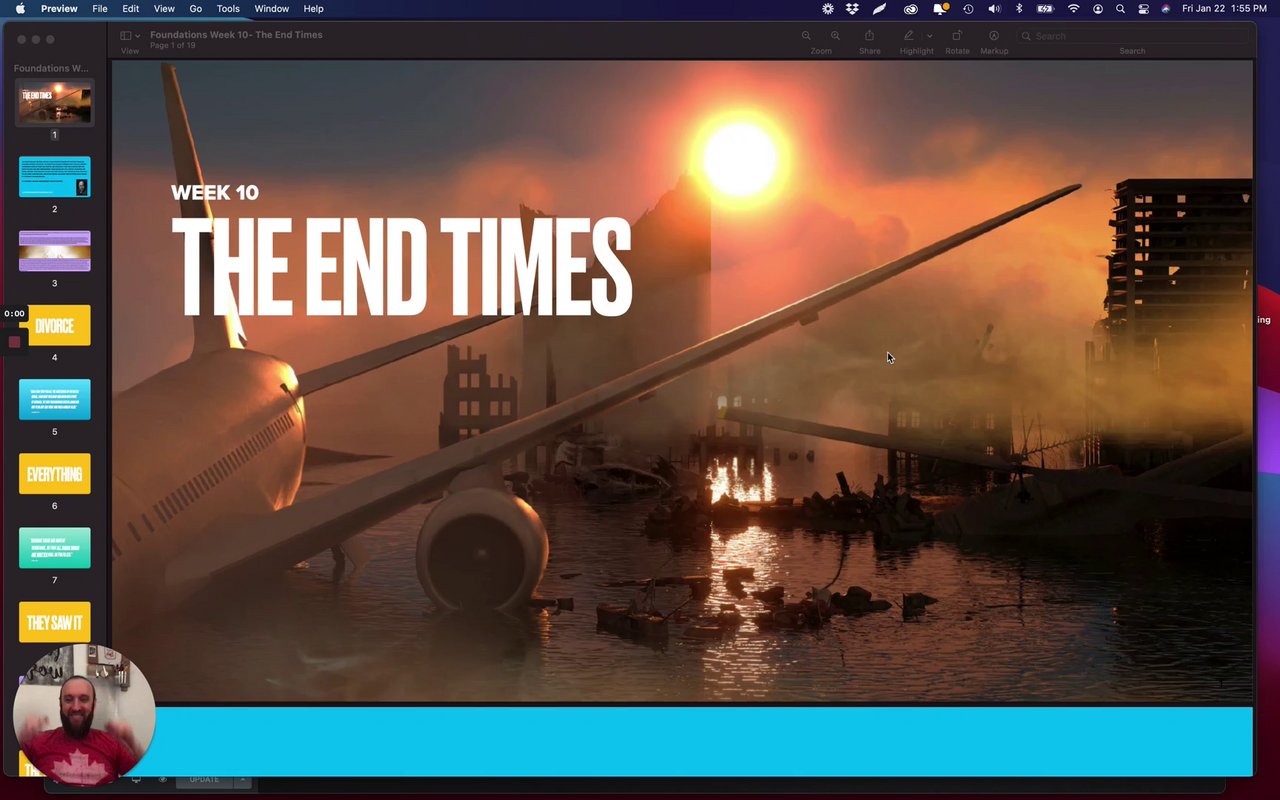Open the Time Machine menu bar icon

pyautogui.click(x=968, y=8)
